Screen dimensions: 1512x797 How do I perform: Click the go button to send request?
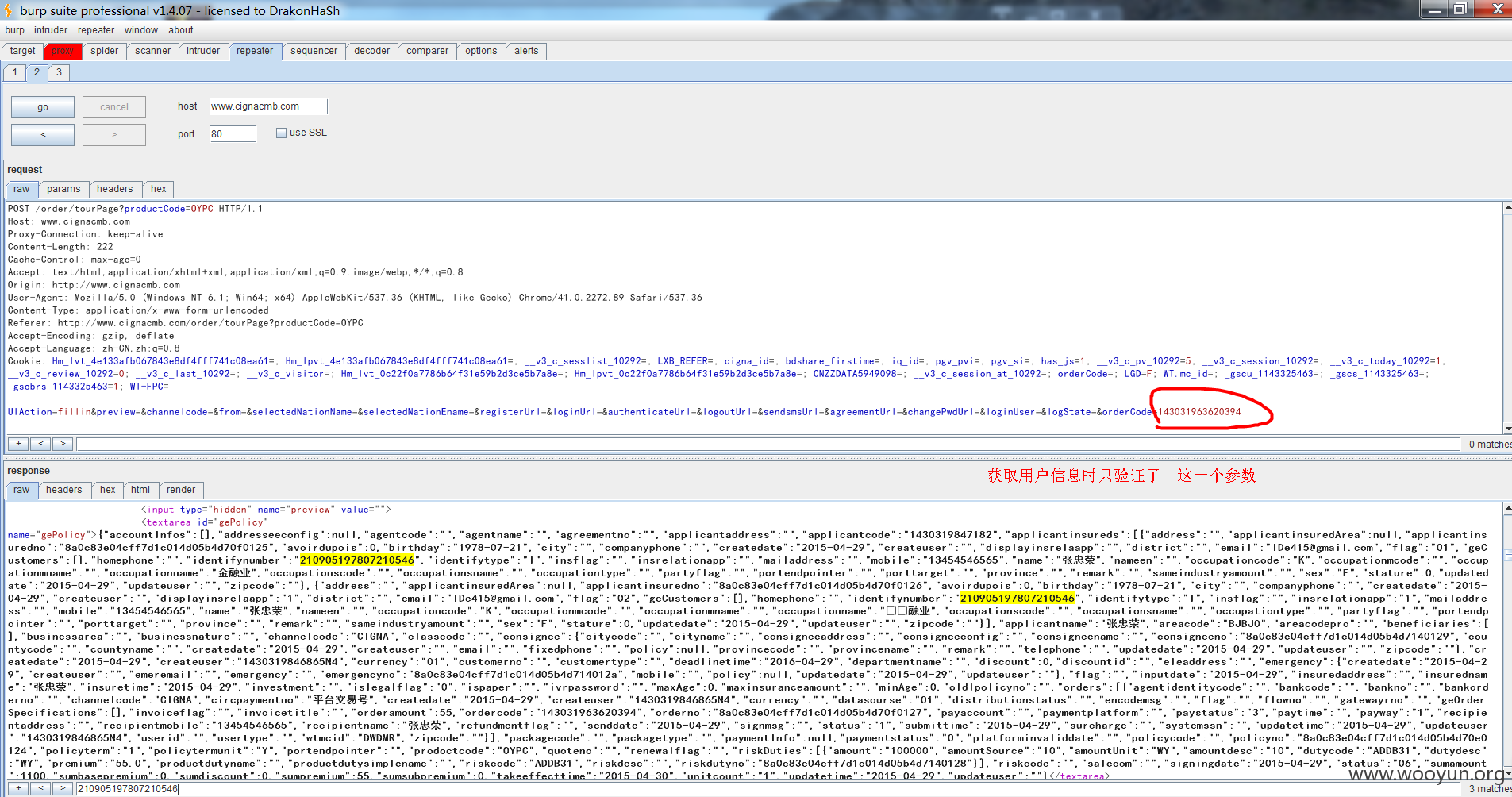pos(43,107)
